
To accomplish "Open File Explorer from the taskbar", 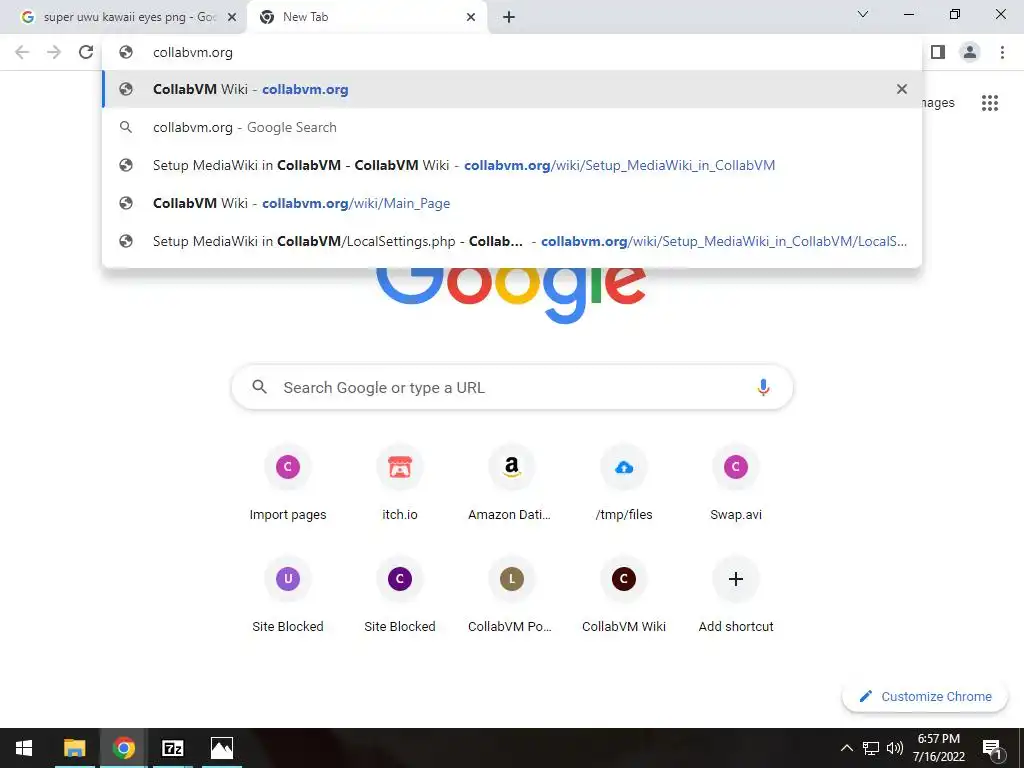I will (74, 748).
